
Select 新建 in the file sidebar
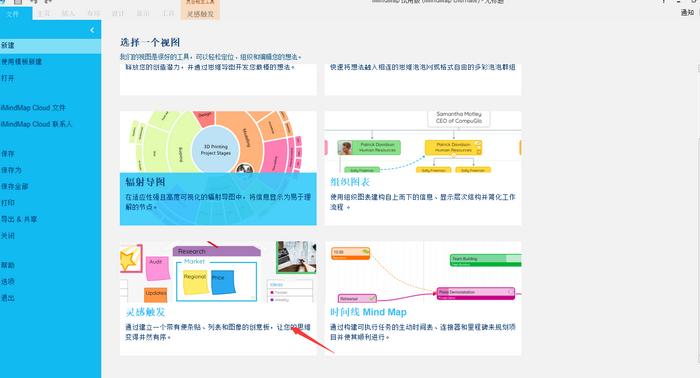pyautogui.click(x=50, y=46)
